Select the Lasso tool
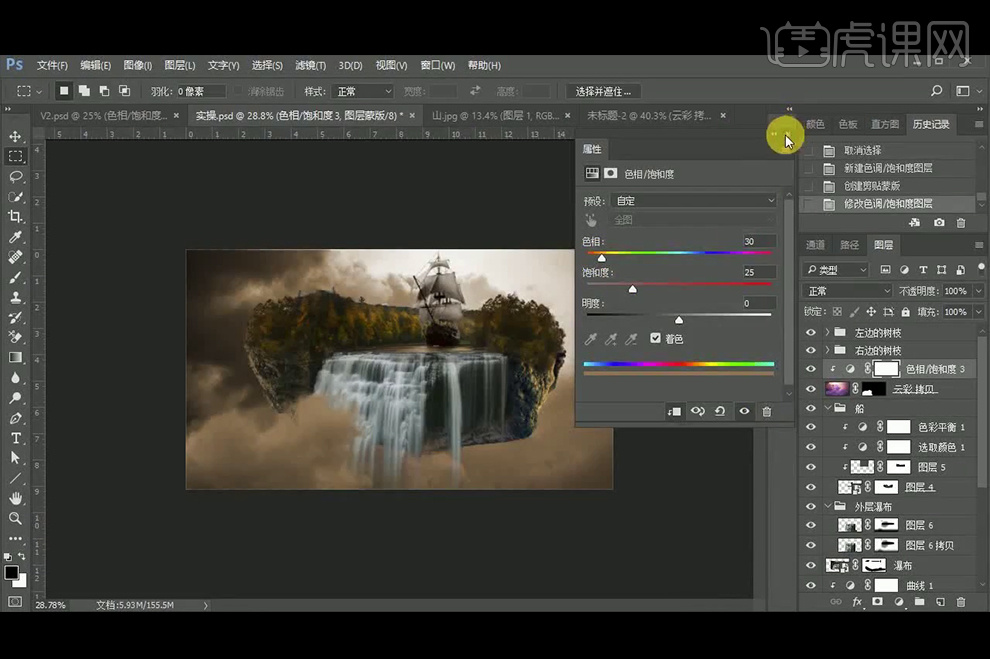 15,176
